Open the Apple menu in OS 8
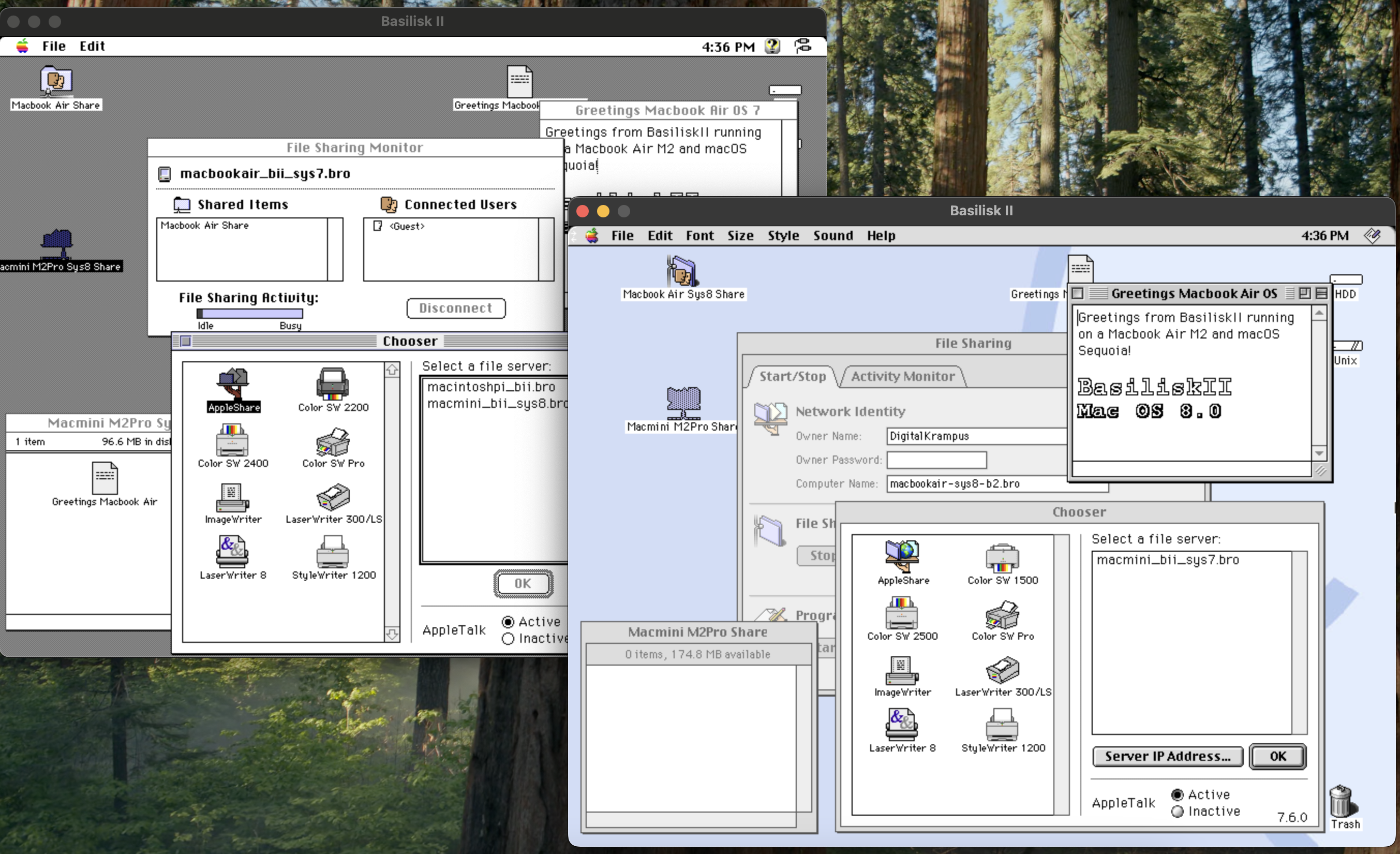The image size is (1400, 854). point(592,235)
